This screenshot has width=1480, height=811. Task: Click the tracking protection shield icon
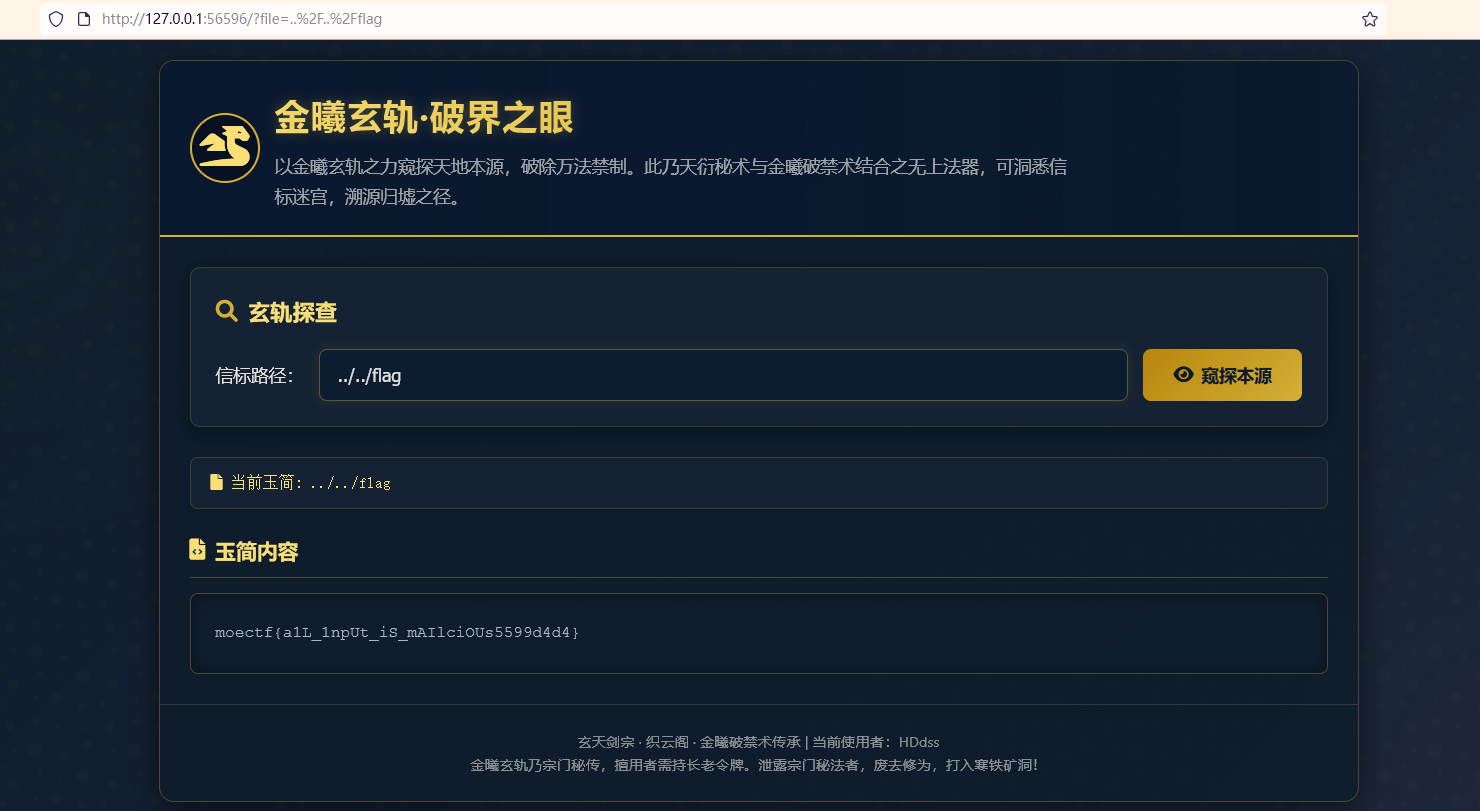[x=56, y=19]
